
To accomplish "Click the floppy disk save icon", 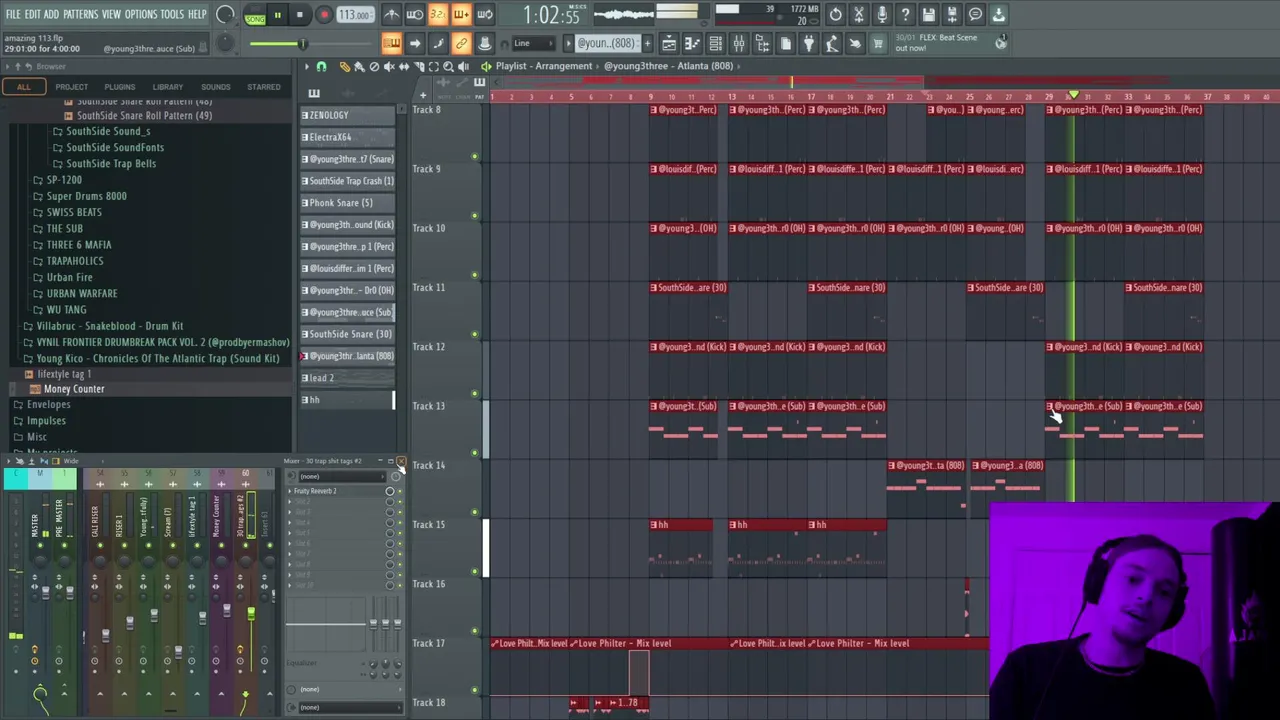I will pyautogui.click(x=929, y=15).
